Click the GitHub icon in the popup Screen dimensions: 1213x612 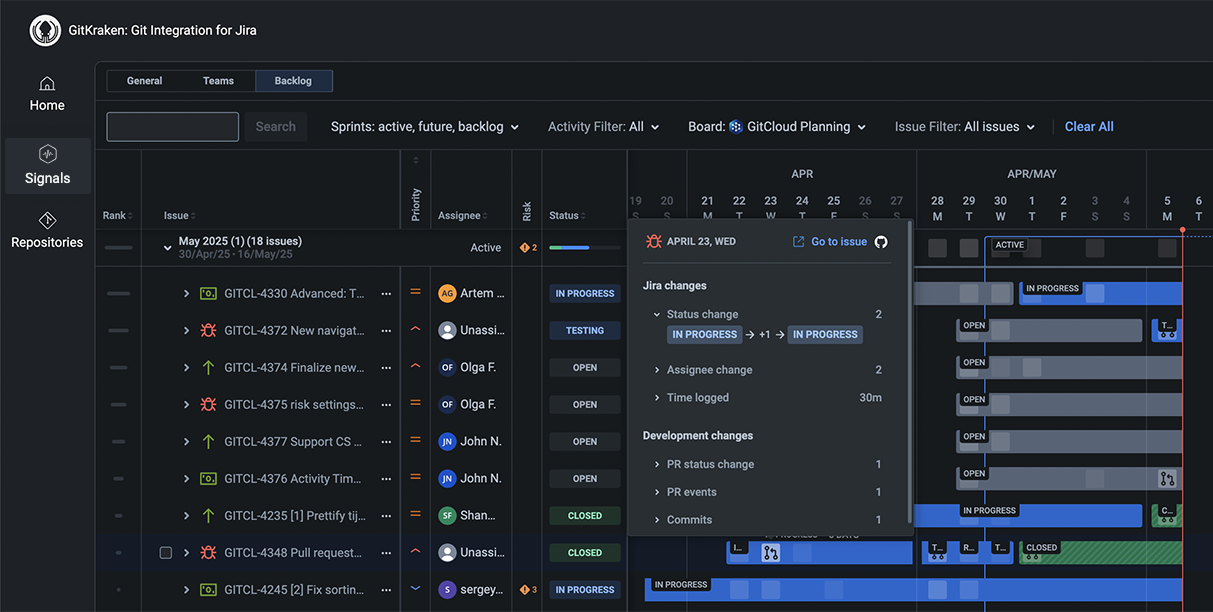point(881,241)
